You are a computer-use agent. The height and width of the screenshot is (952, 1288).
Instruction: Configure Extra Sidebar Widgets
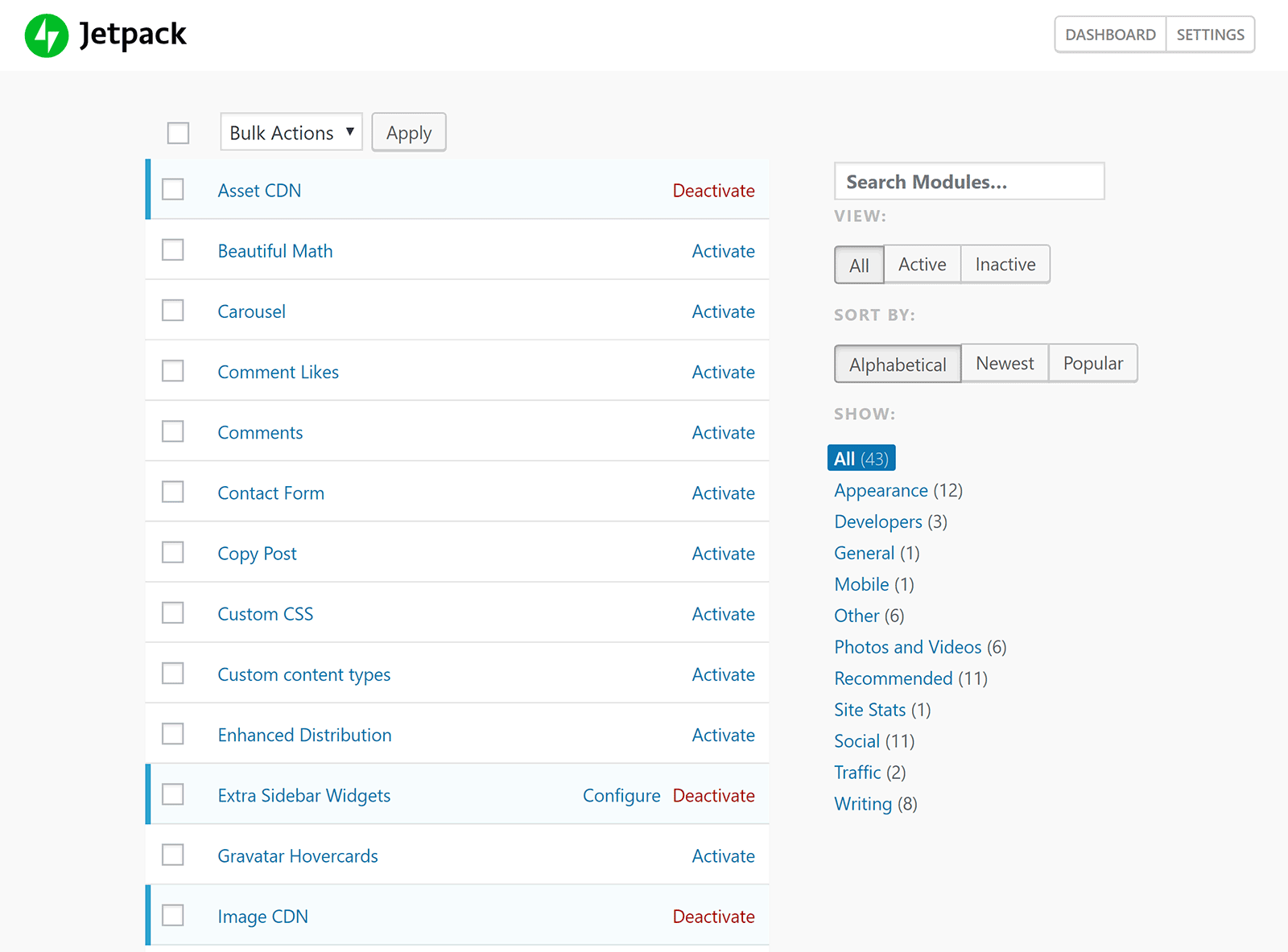click(x=621, y=796)
